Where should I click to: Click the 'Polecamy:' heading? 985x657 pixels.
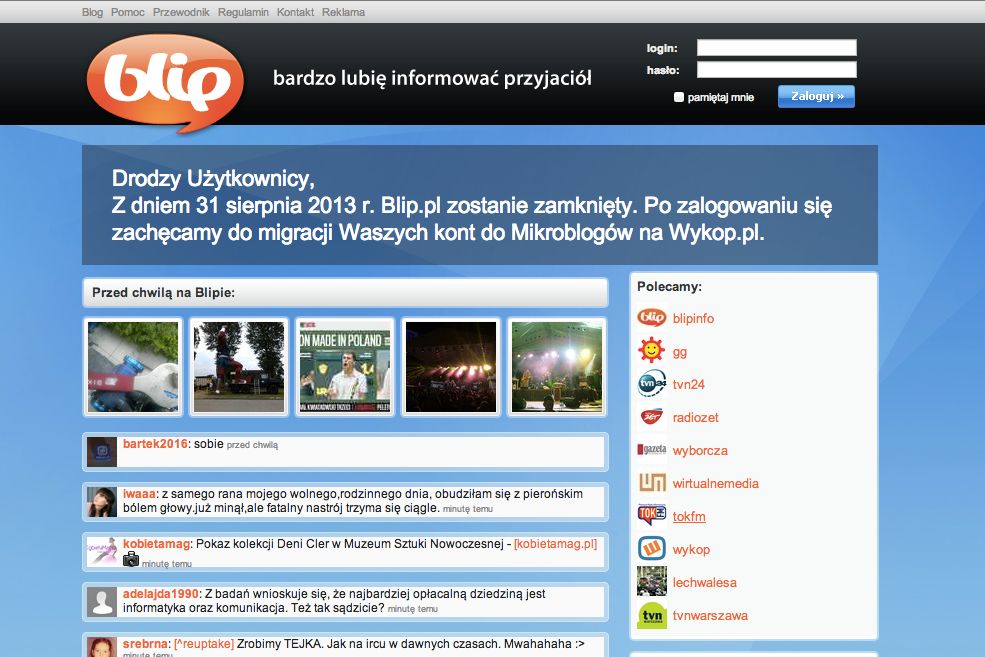click(x=669, y=286)
